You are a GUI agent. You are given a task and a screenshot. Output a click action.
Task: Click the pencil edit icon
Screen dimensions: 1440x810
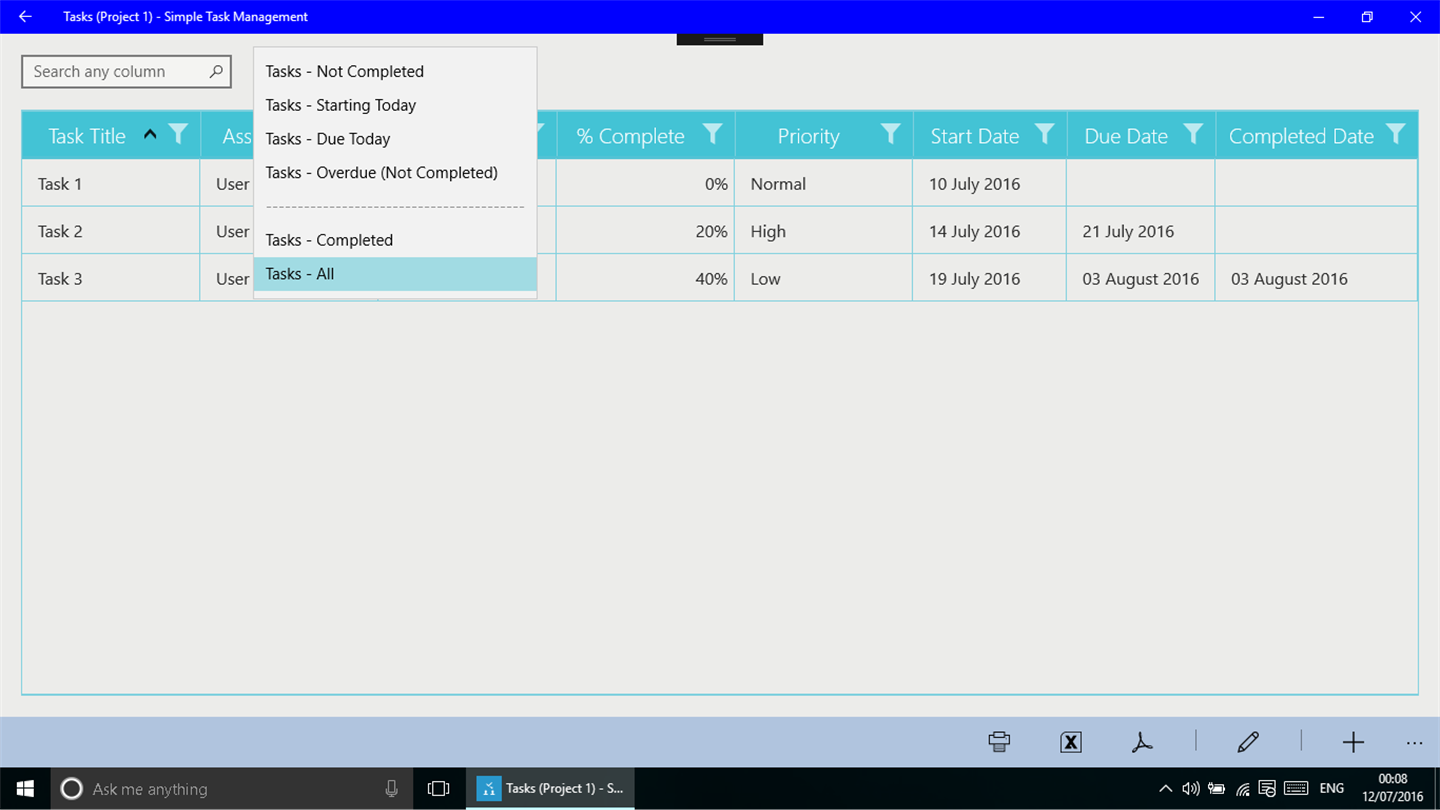[1248, 742]
